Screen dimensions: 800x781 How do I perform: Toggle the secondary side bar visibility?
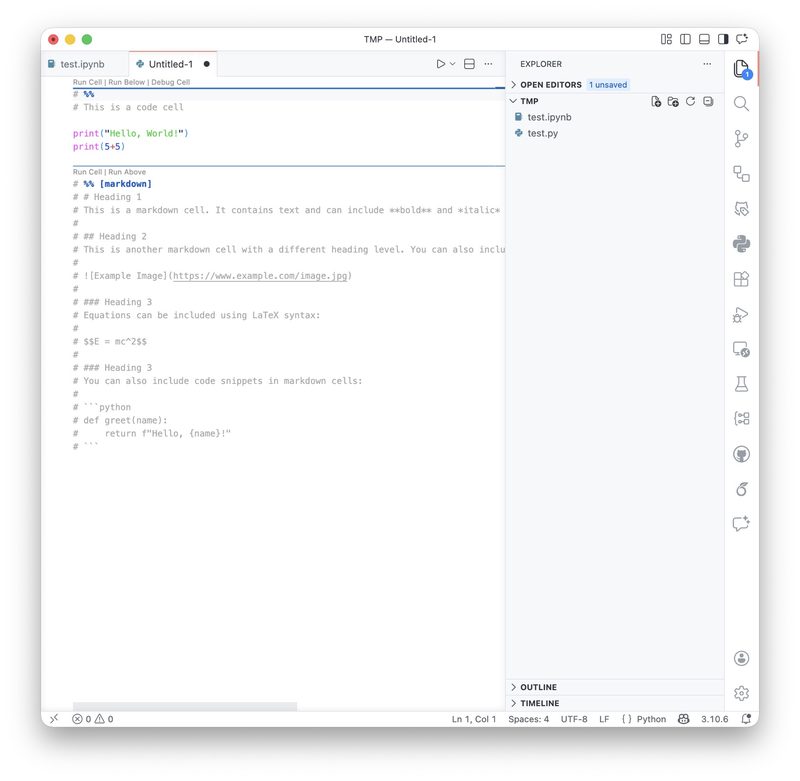pos(723,39)
